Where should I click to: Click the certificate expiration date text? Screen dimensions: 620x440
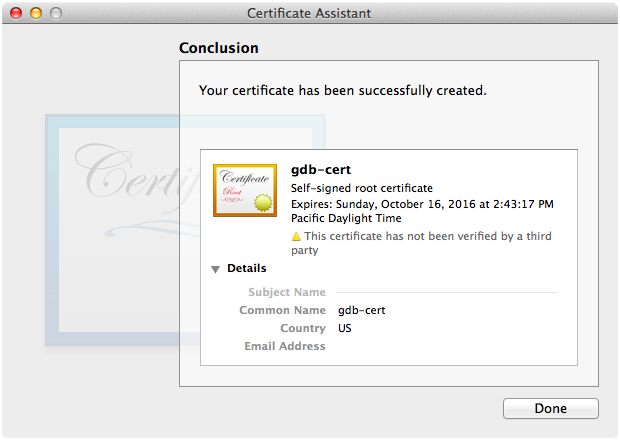point(421,204)
